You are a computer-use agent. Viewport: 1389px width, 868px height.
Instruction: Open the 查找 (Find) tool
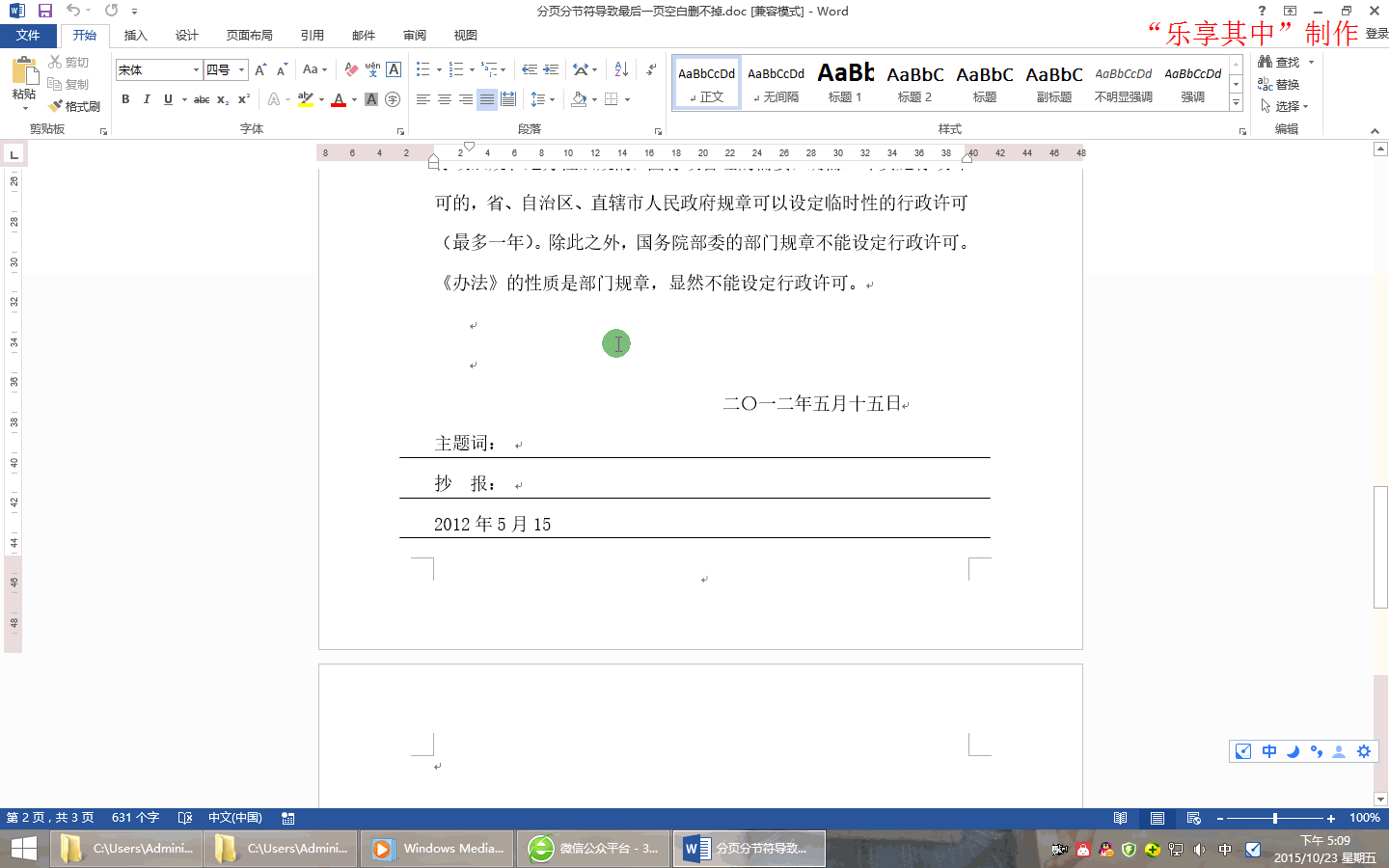(x=1290, y=60)
